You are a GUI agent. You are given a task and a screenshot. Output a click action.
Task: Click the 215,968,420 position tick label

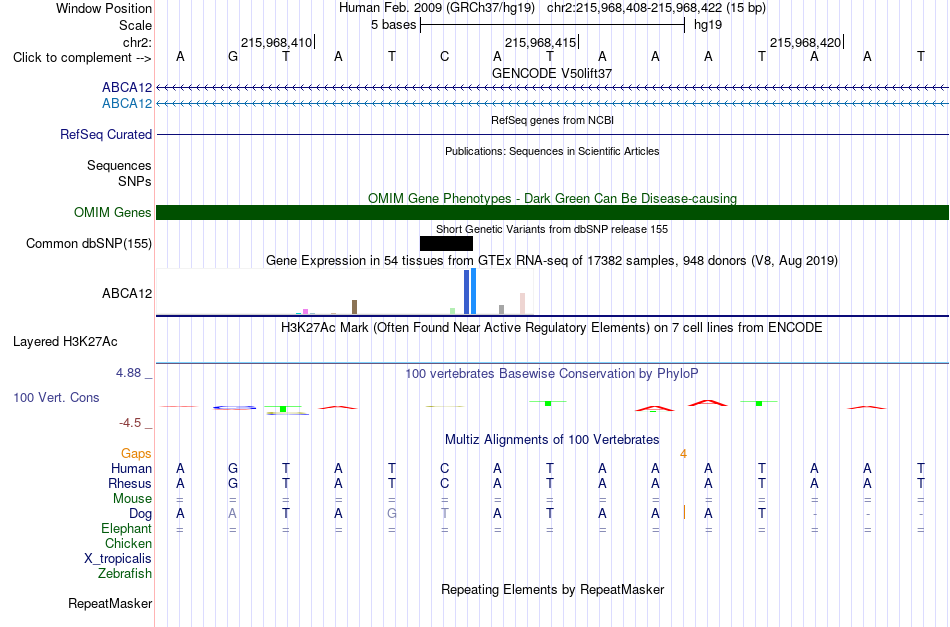point(805,42)
